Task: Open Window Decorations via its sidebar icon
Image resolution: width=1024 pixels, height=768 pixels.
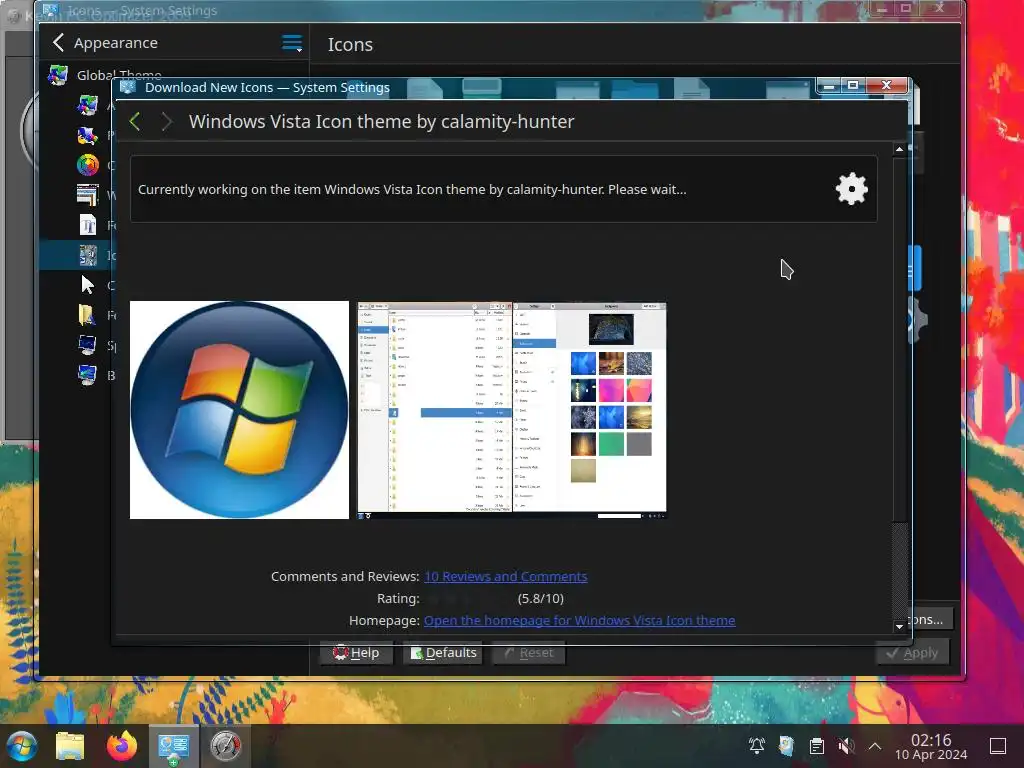Action: [88, 195]
